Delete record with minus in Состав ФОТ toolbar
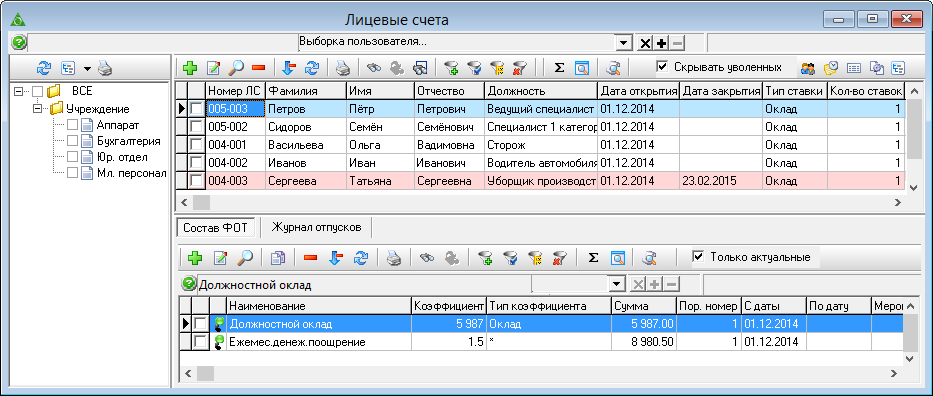This screenshot has width=933, height=396. point(310,257)
